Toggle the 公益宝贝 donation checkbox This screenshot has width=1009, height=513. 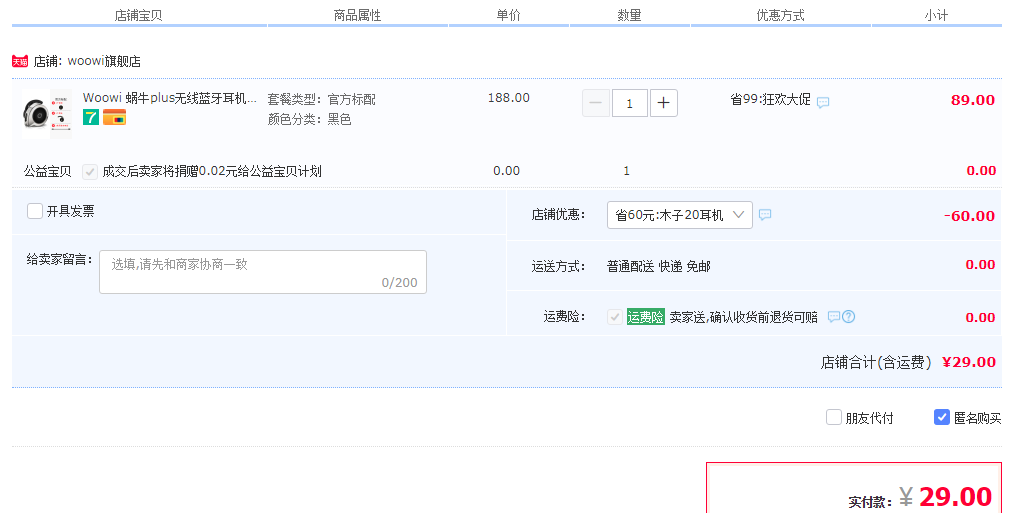[x=90, y=172]
